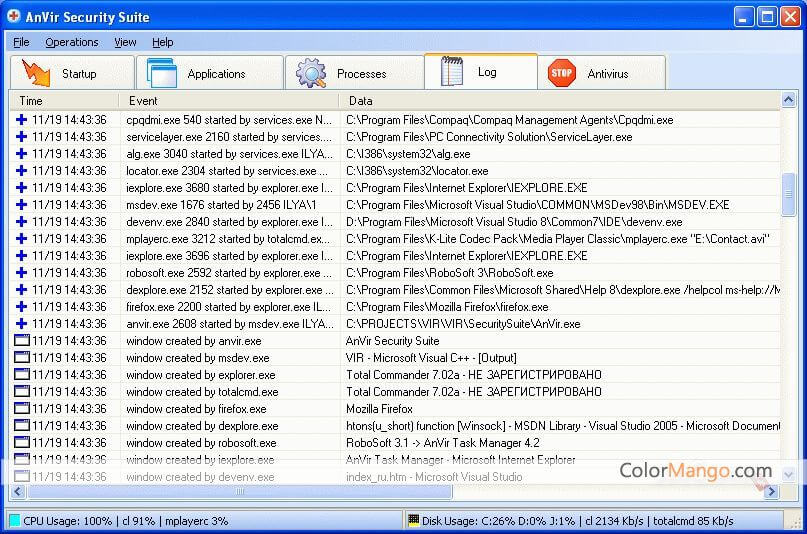Open the Antivirus tab
807x534 pixels.
click(x=602, y=73)
